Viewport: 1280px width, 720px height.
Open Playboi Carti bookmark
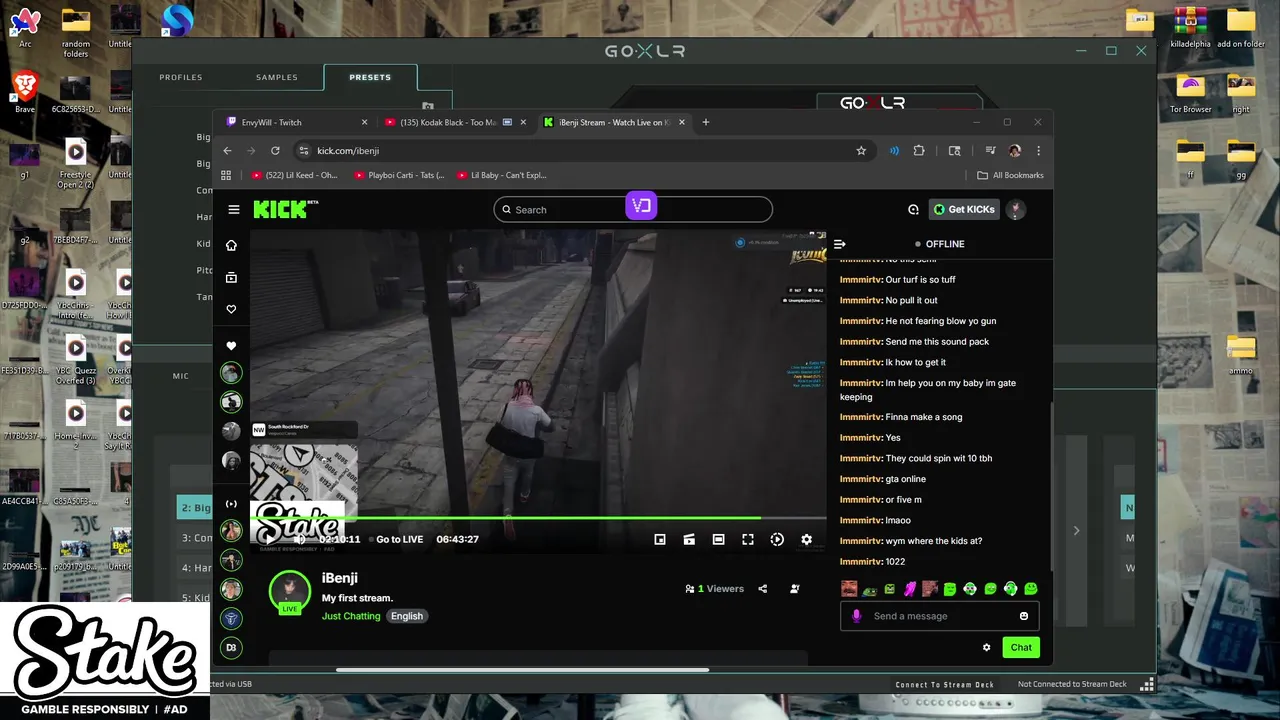(x=400, y=175)
